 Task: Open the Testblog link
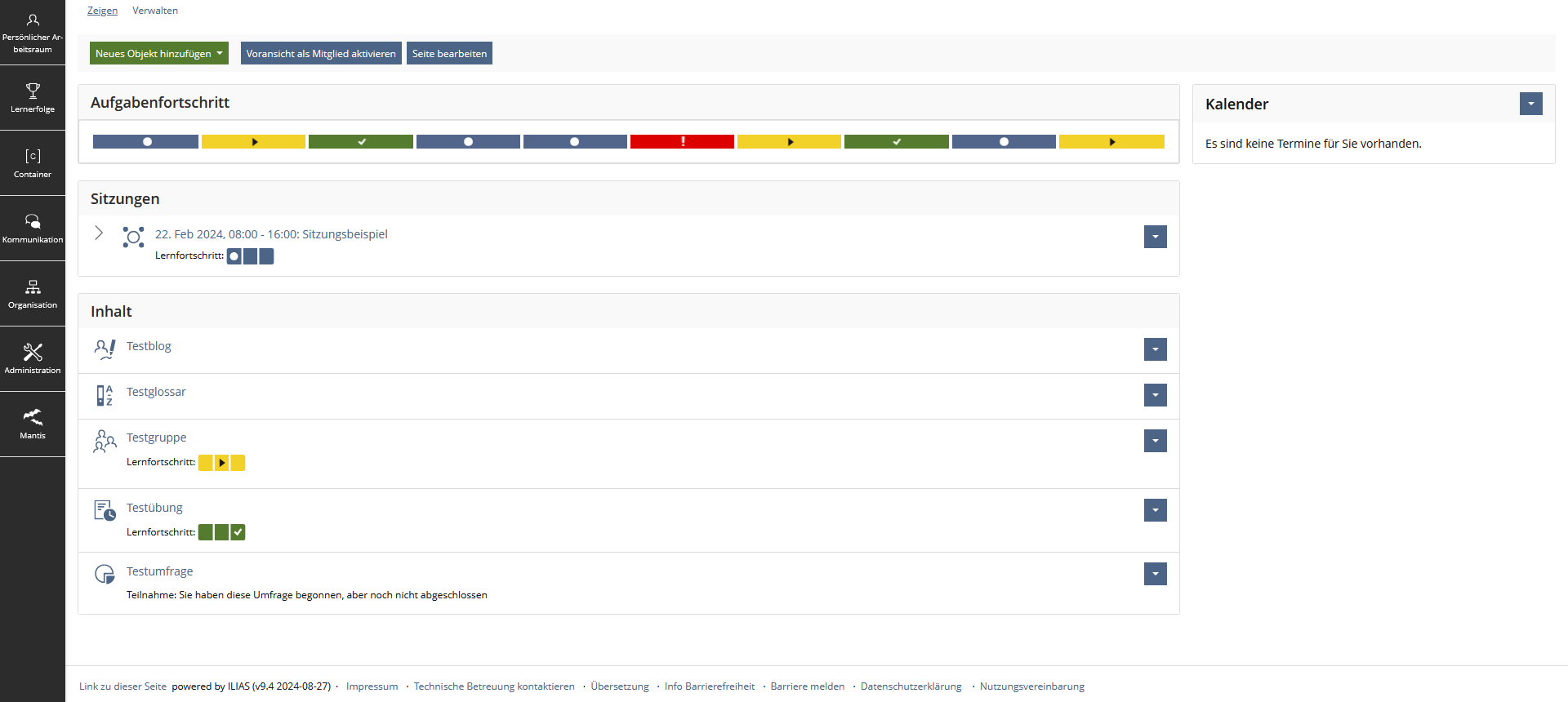[149, 346]
